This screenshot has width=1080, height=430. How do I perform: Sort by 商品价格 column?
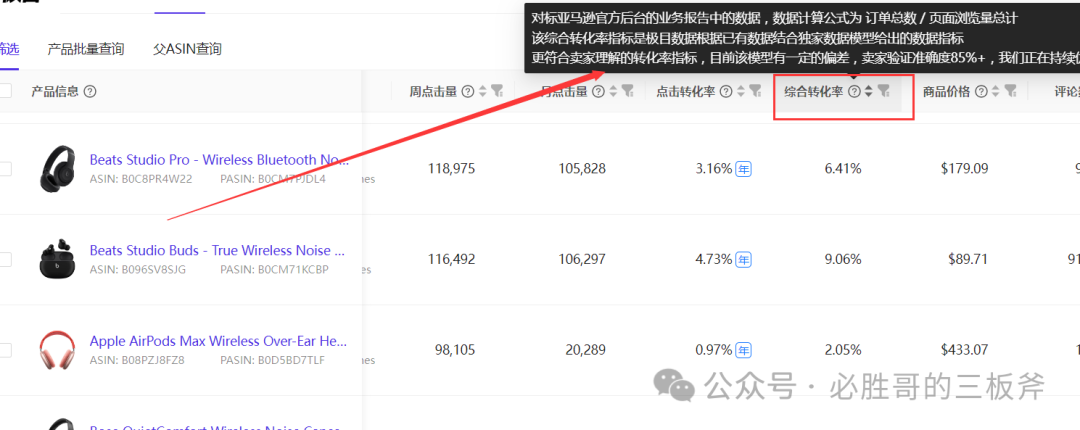pyautogui.click(x=996, y=91)
